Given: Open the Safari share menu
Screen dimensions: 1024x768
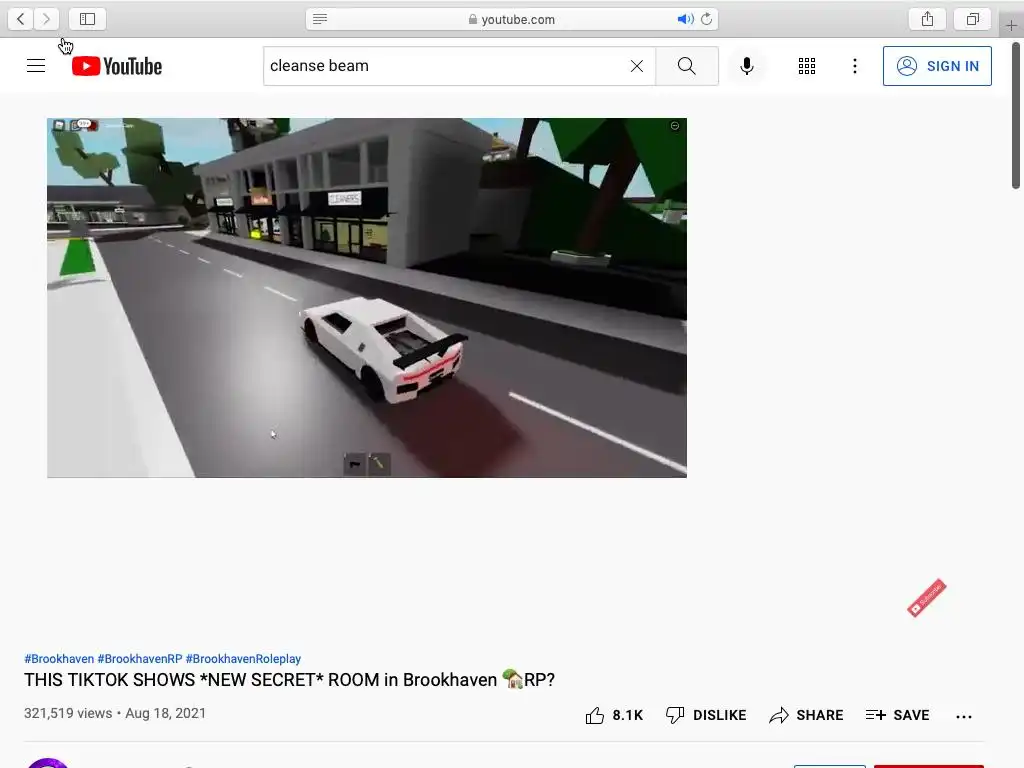Looking at the screenshot, I should (x=927, y=19).
